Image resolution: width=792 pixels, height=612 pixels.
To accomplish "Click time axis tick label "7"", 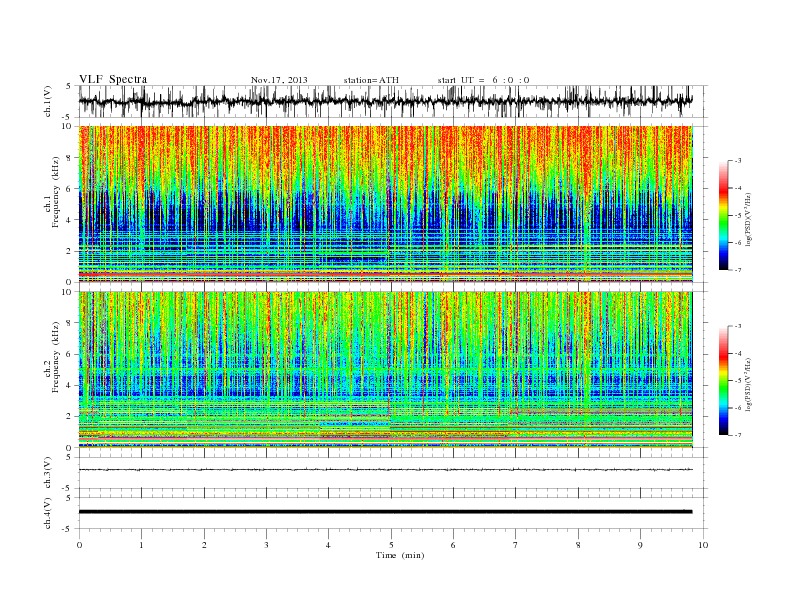I will [516, 545].
